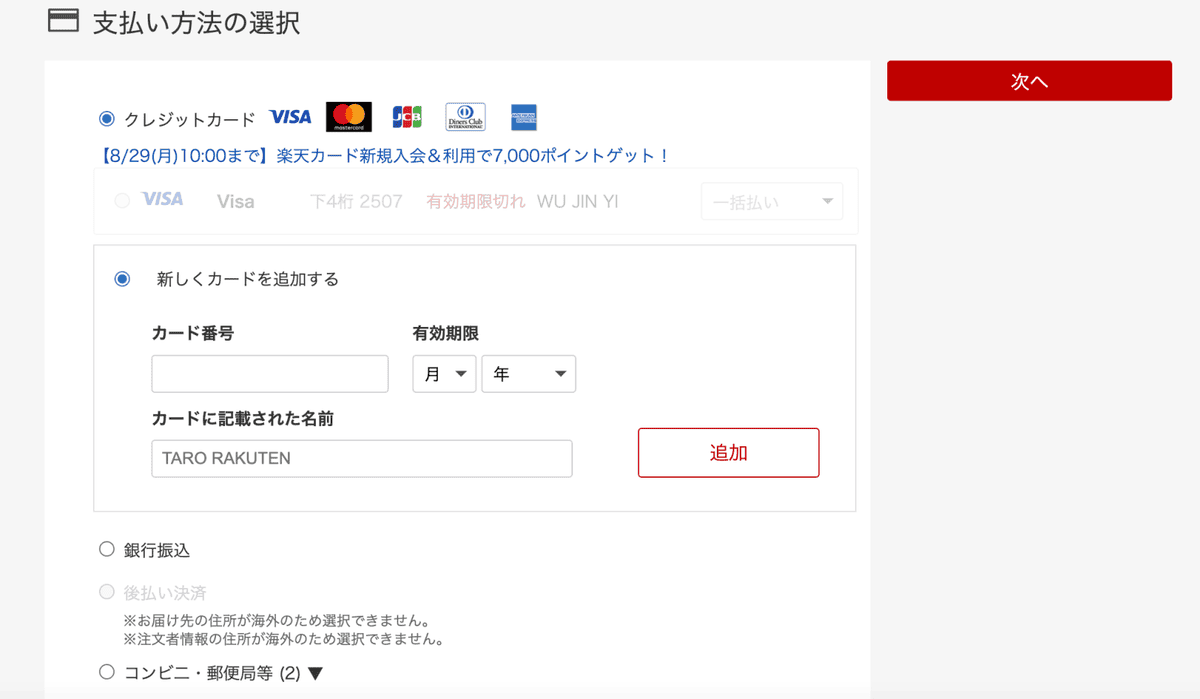
Task: Click the WU JIN YI cardholder name
Action: [x=578, y=201]
